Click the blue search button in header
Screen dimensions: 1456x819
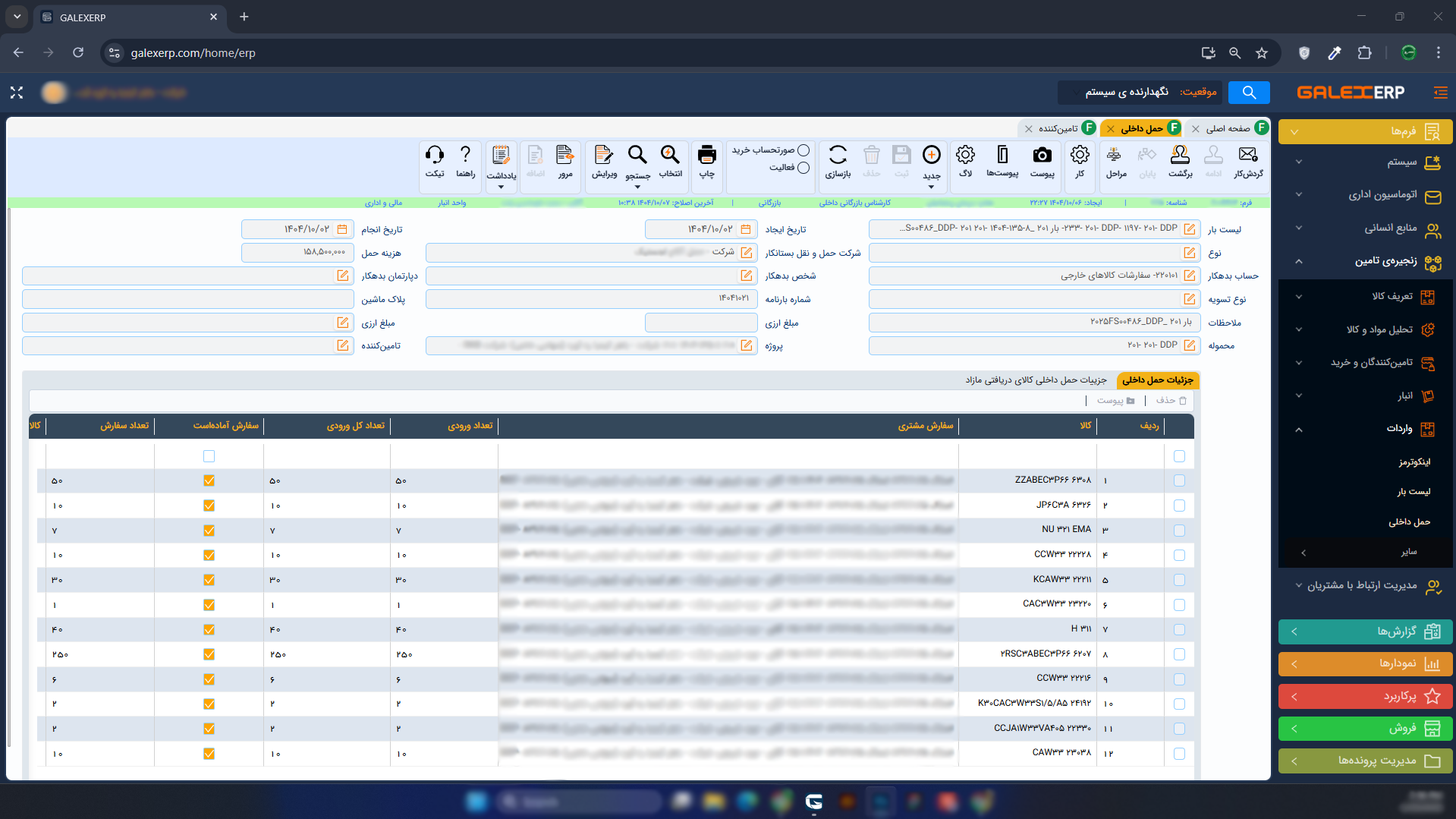pyautogui.click(x=1249, y=93)
